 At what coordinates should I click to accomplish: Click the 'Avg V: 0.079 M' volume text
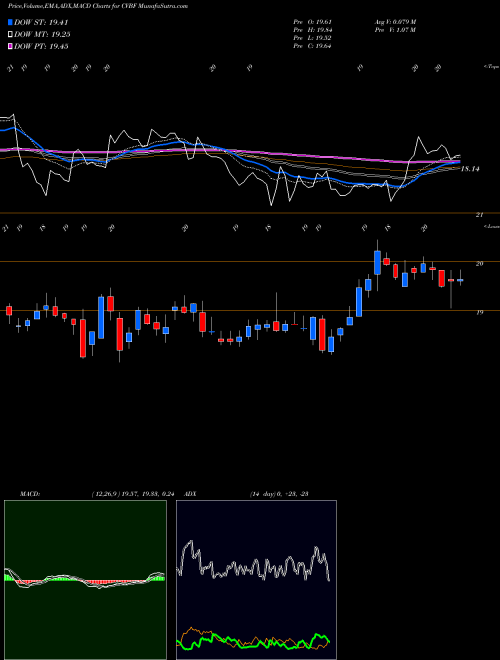pos(395,22)
